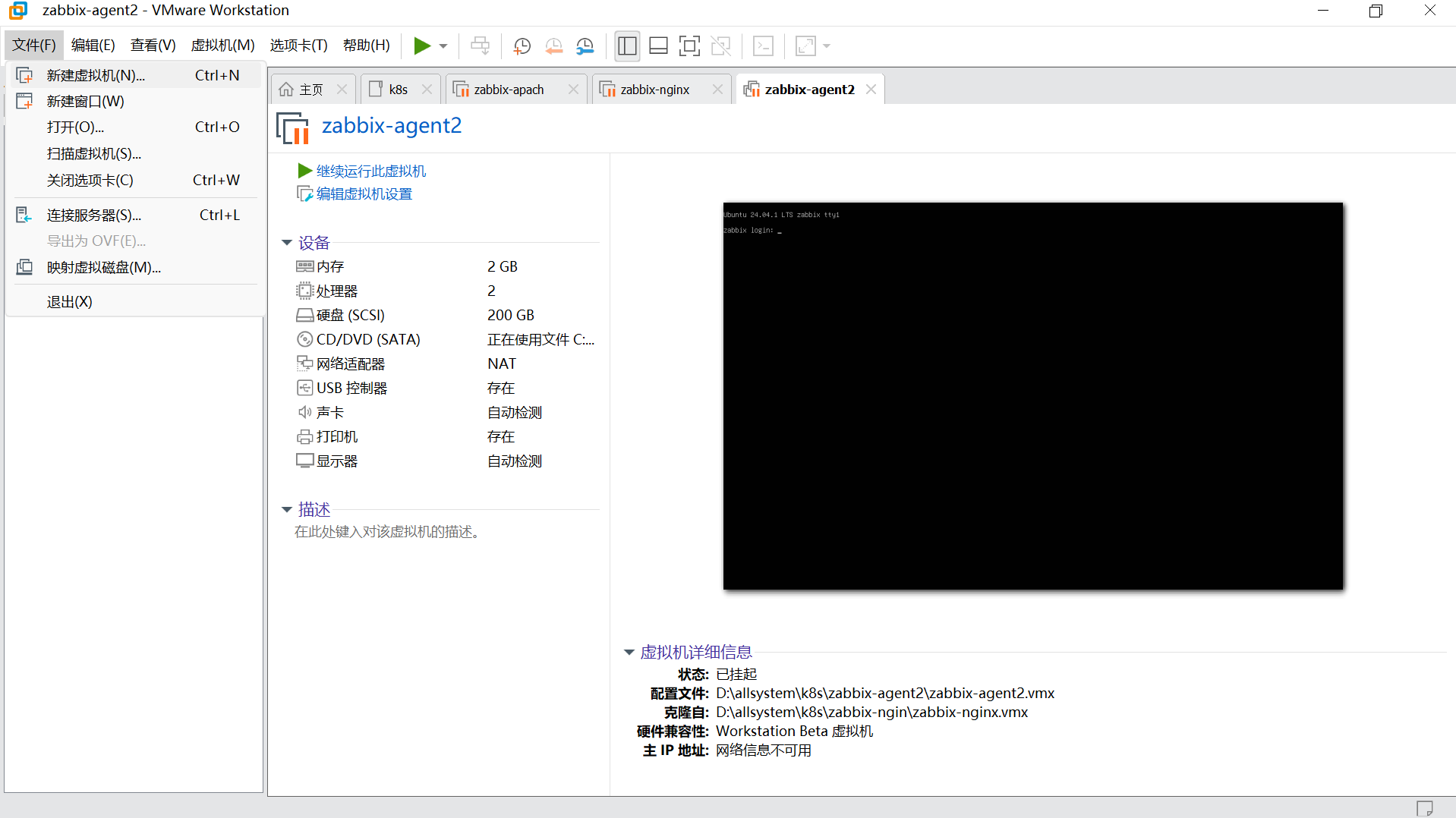Screen dimensions: 1456x818
Task: Take a snapshot of this virtual machine
Action: point(522,46)
